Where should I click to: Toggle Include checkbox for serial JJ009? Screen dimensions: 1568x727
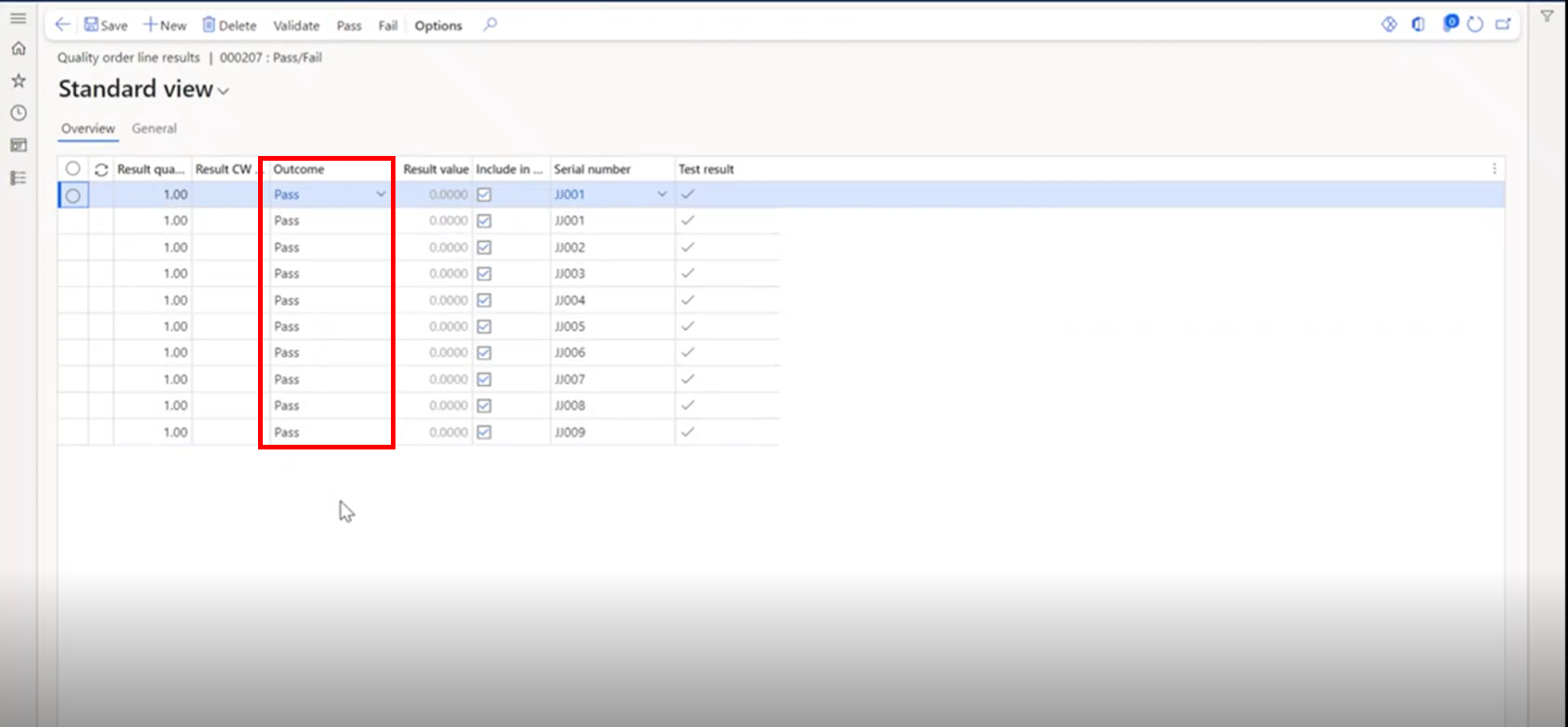(484, 433)
